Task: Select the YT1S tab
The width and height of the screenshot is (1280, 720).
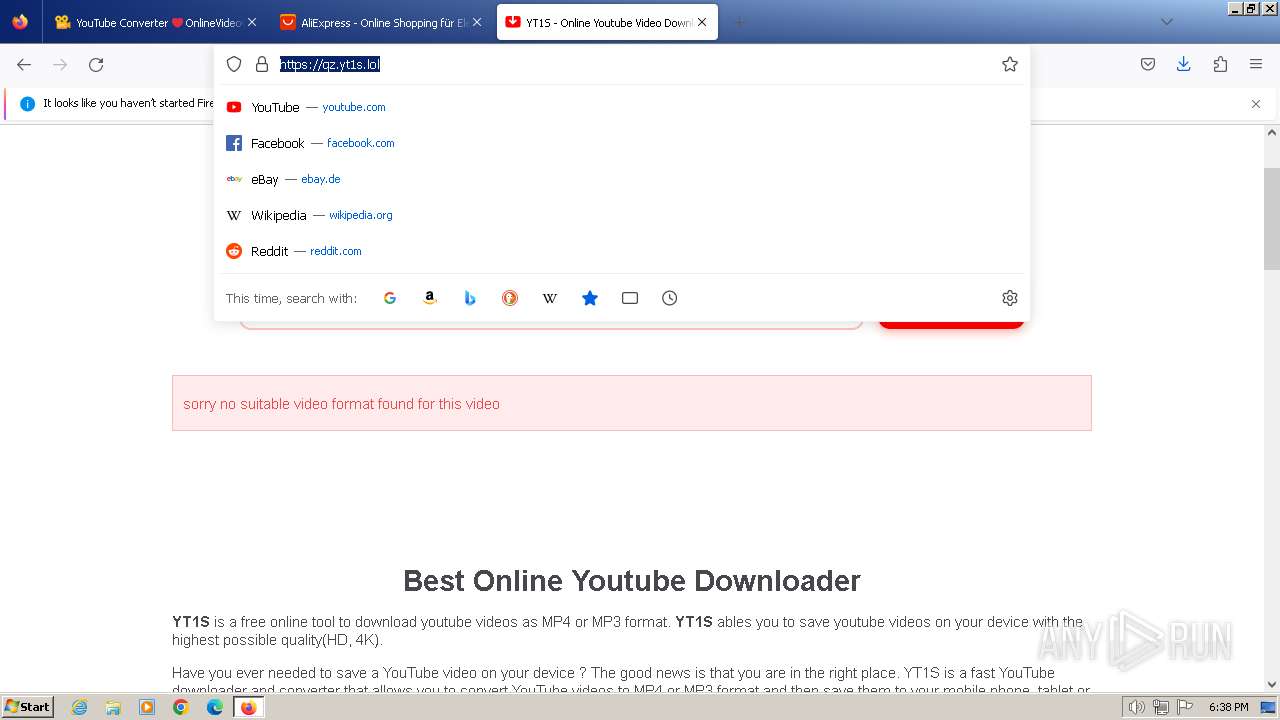Action: coord(607,22)
